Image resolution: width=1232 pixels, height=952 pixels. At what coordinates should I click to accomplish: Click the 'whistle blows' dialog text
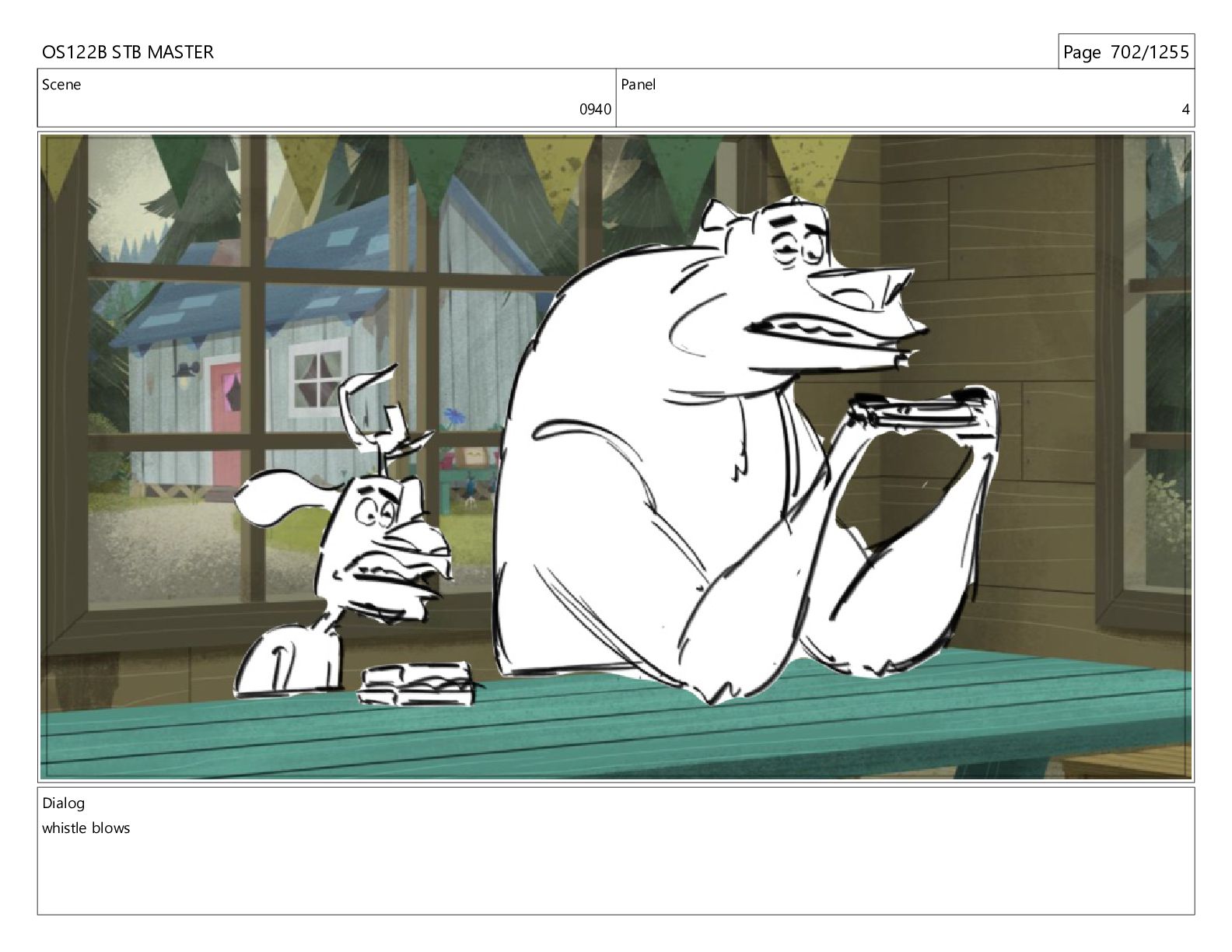[86, 828]
